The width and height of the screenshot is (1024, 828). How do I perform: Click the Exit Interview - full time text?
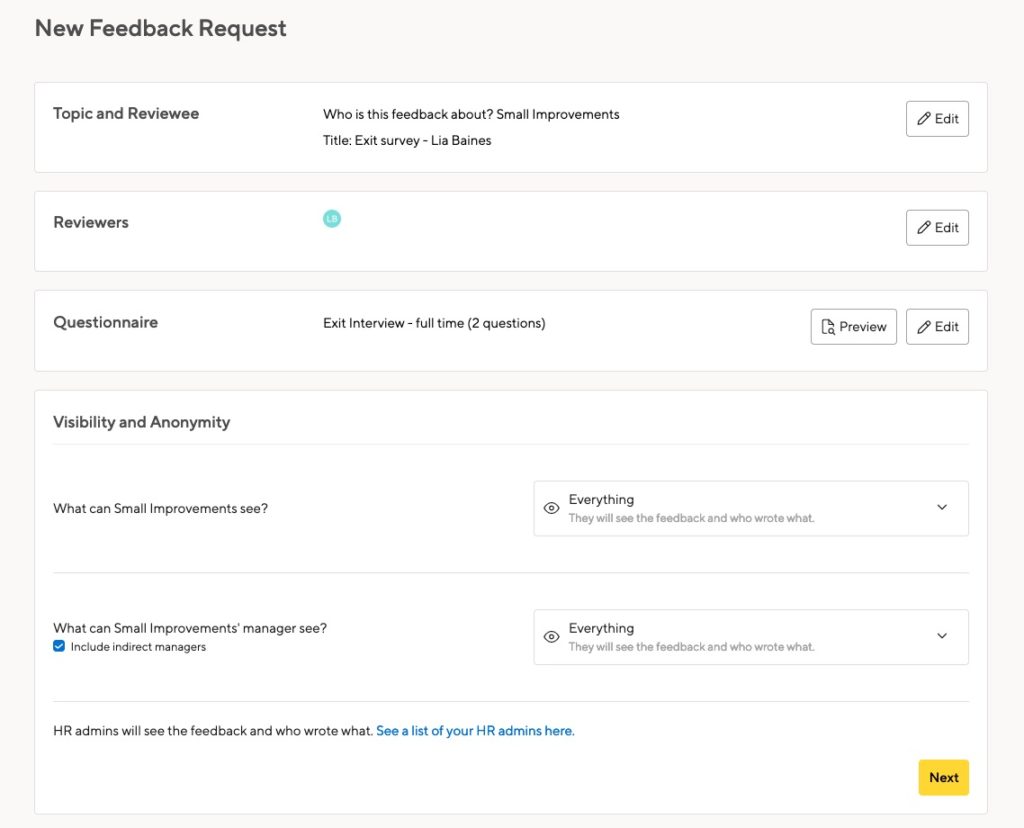[x=393, y=323]
